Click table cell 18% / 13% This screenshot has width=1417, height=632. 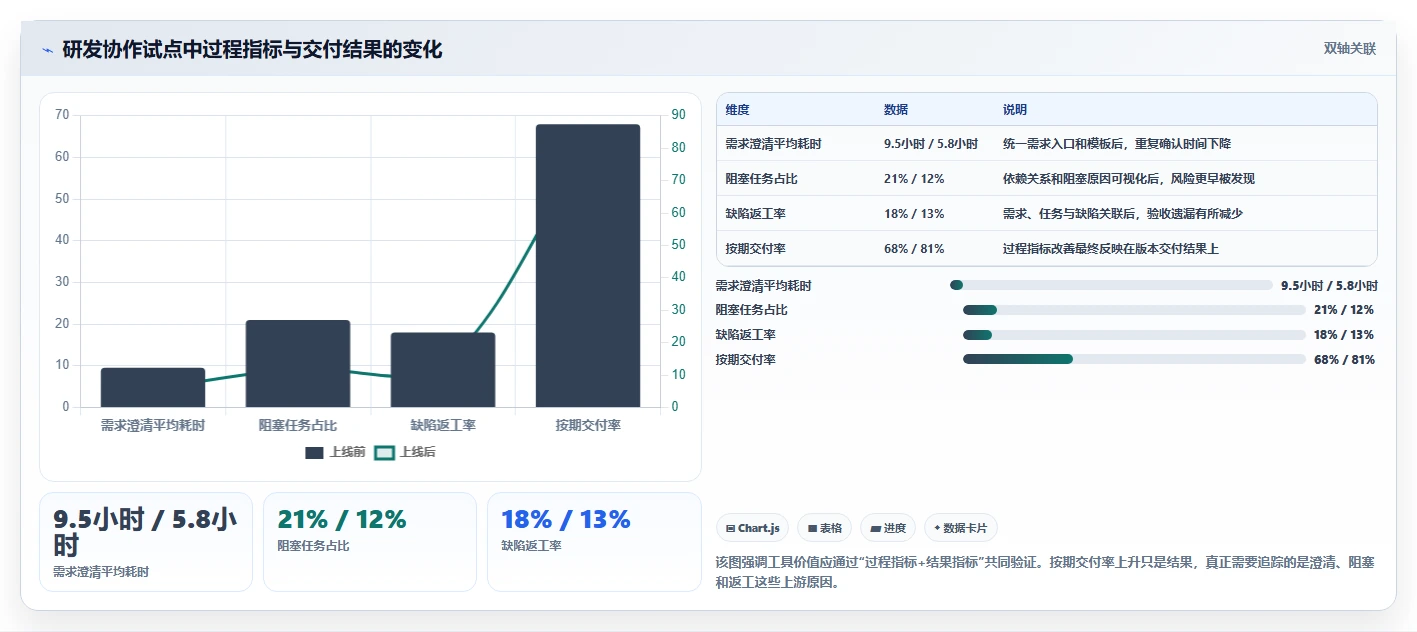pyautogui.click(x=914, y=214)
